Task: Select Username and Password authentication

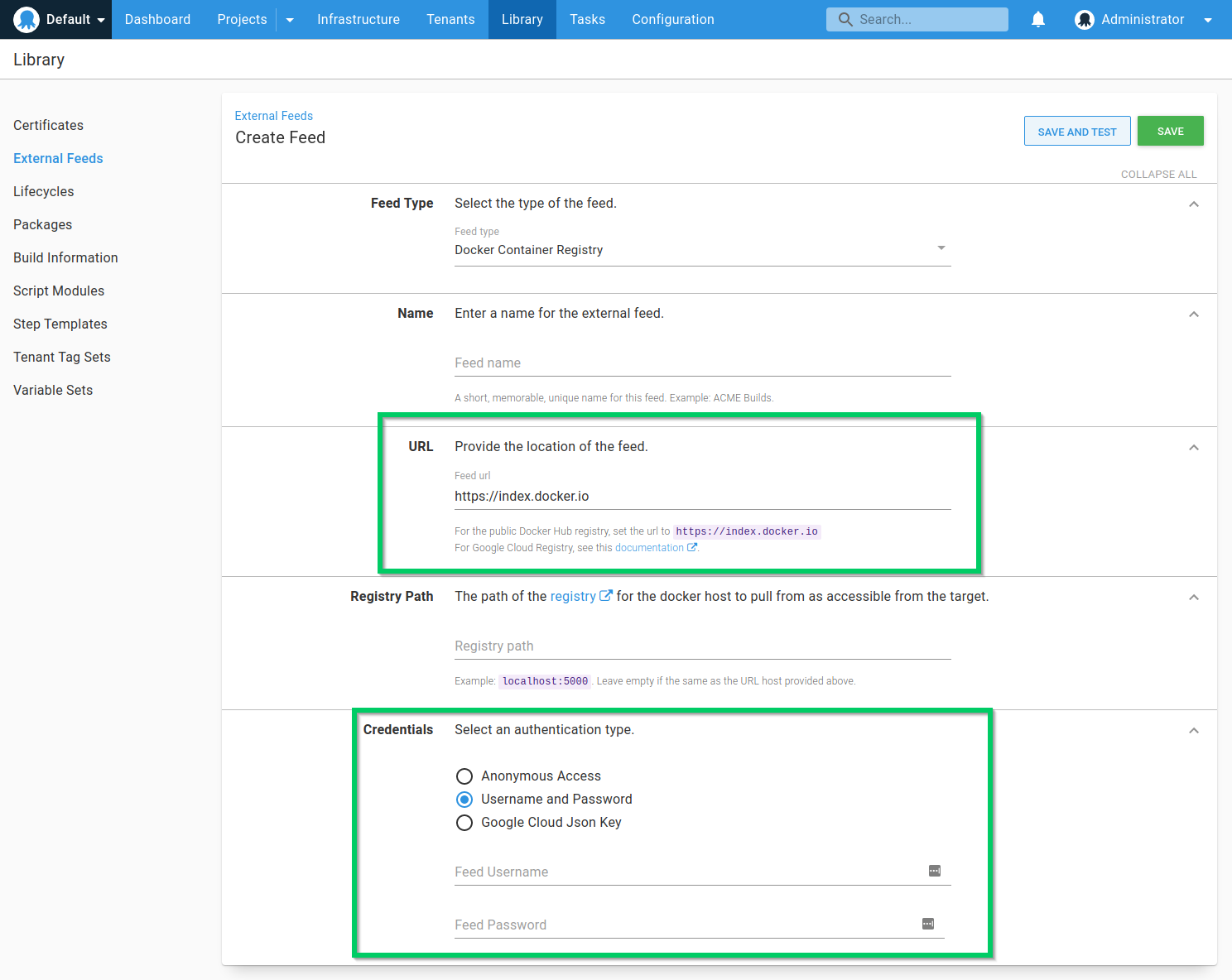Action: pos(464,800)
